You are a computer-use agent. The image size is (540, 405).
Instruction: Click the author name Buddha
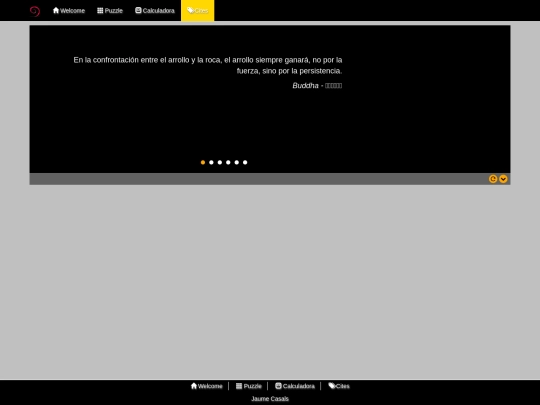305,86
